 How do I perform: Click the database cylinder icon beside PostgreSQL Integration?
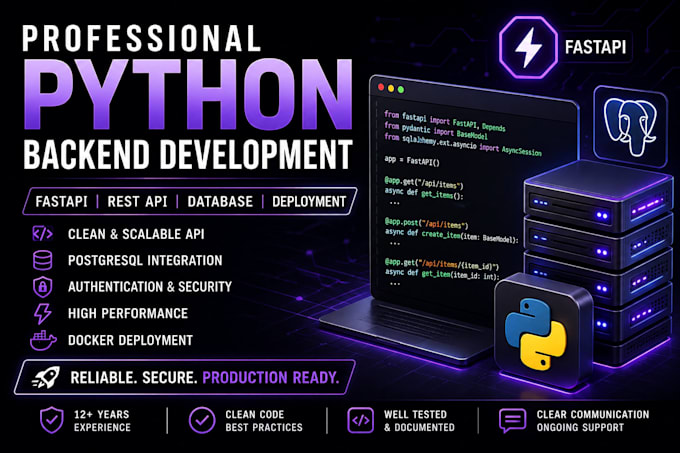tap(42, 260)
